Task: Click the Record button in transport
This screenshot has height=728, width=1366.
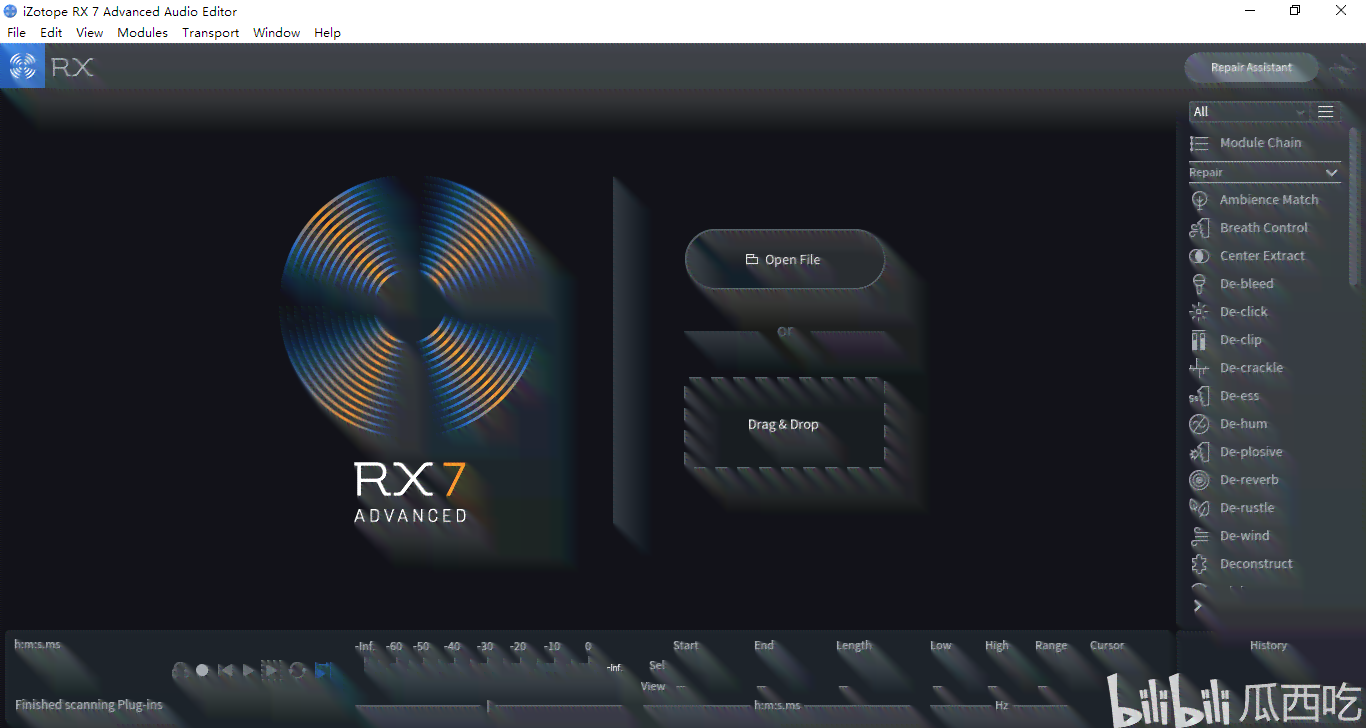Action: pyautogui.click(x=202, y=670)
